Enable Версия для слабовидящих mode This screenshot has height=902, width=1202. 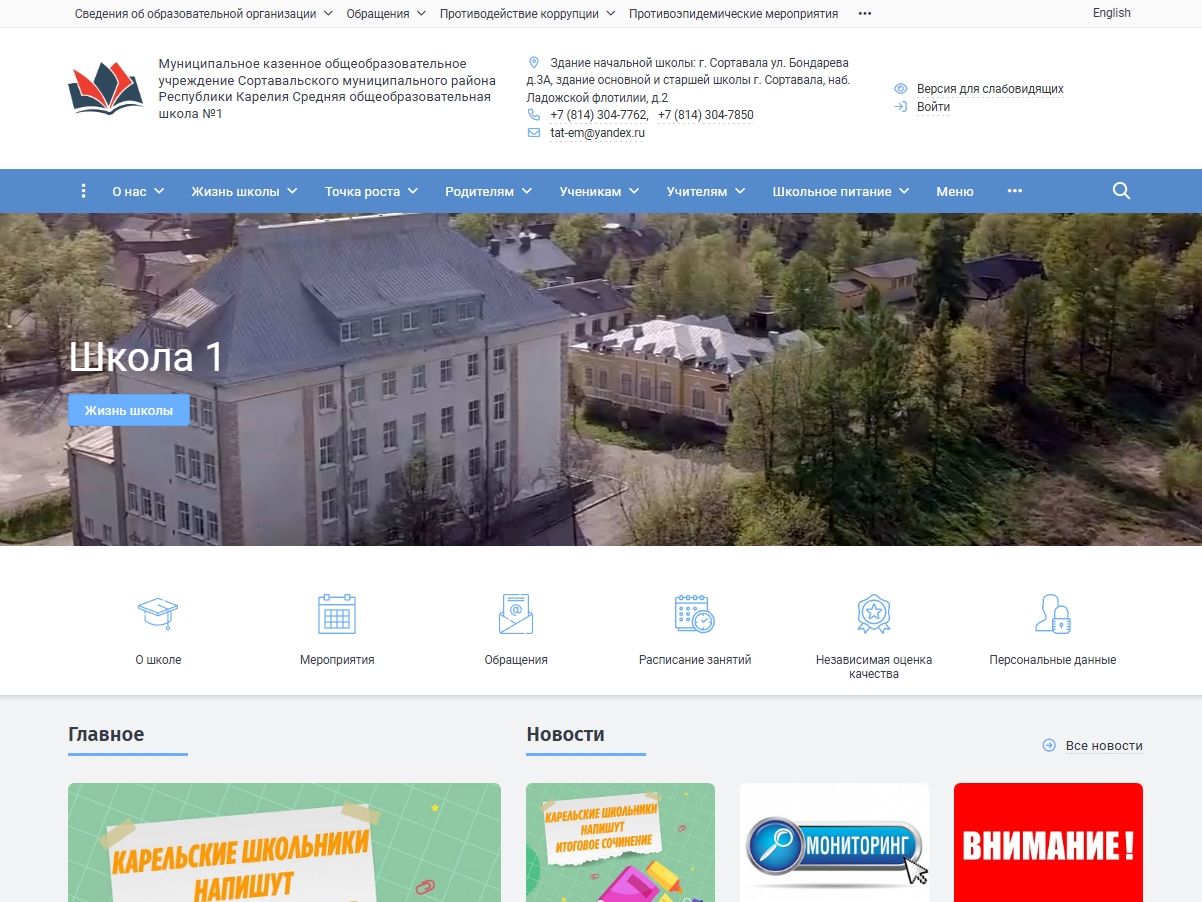[991, 88]
